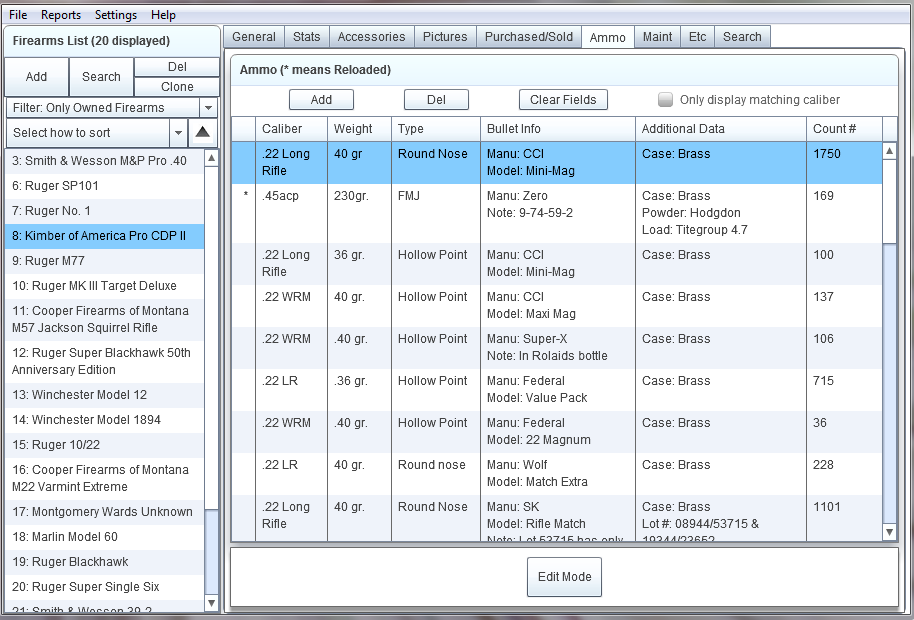
Task: Switch to the Etc tab
Action: 697,37
